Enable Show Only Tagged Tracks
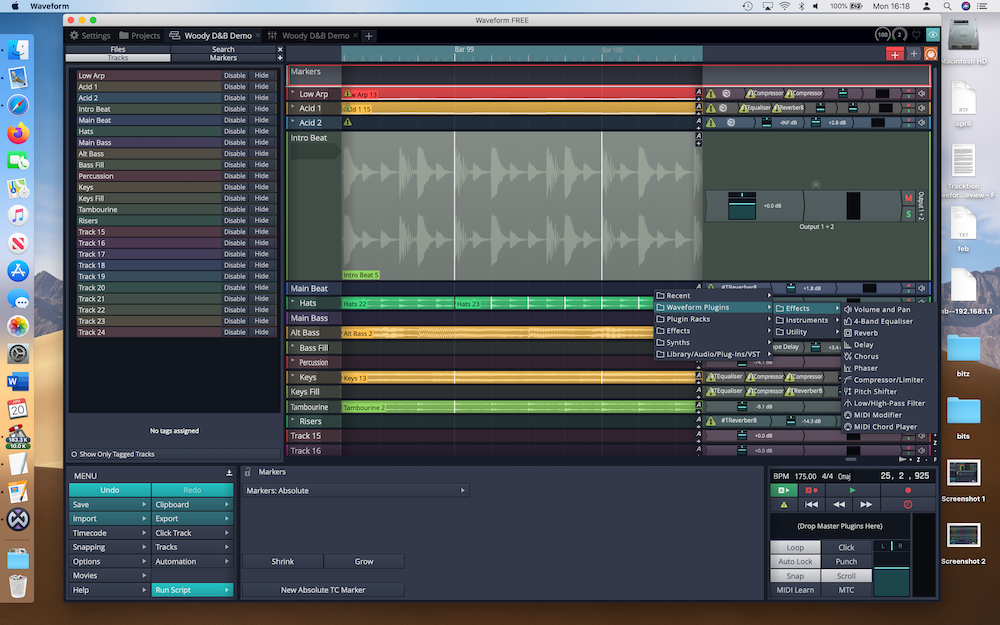Screen dimensions: 1000x625 tap(113, 454)
